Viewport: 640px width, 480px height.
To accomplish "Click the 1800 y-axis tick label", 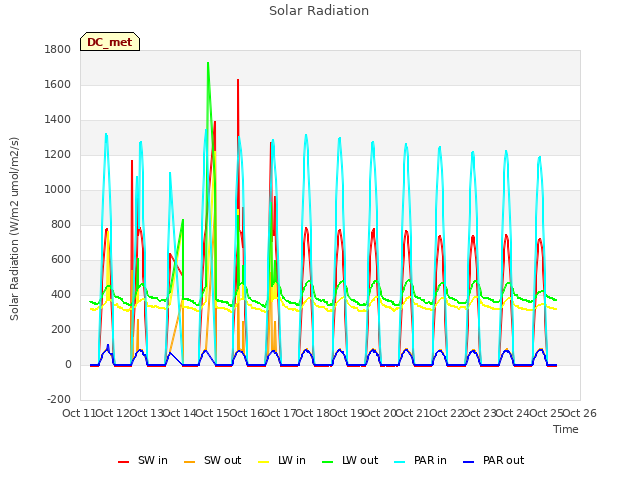I will coord(58,49).
